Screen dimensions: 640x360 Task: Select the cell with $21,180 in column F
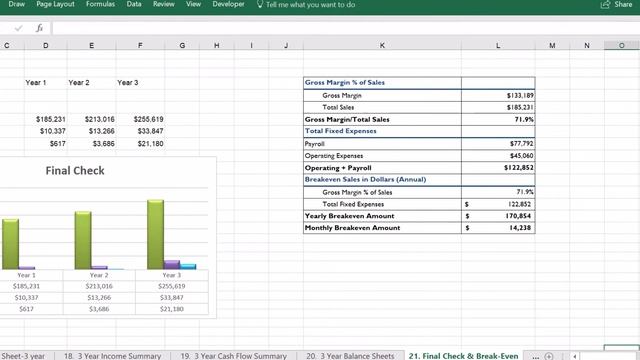140,143
